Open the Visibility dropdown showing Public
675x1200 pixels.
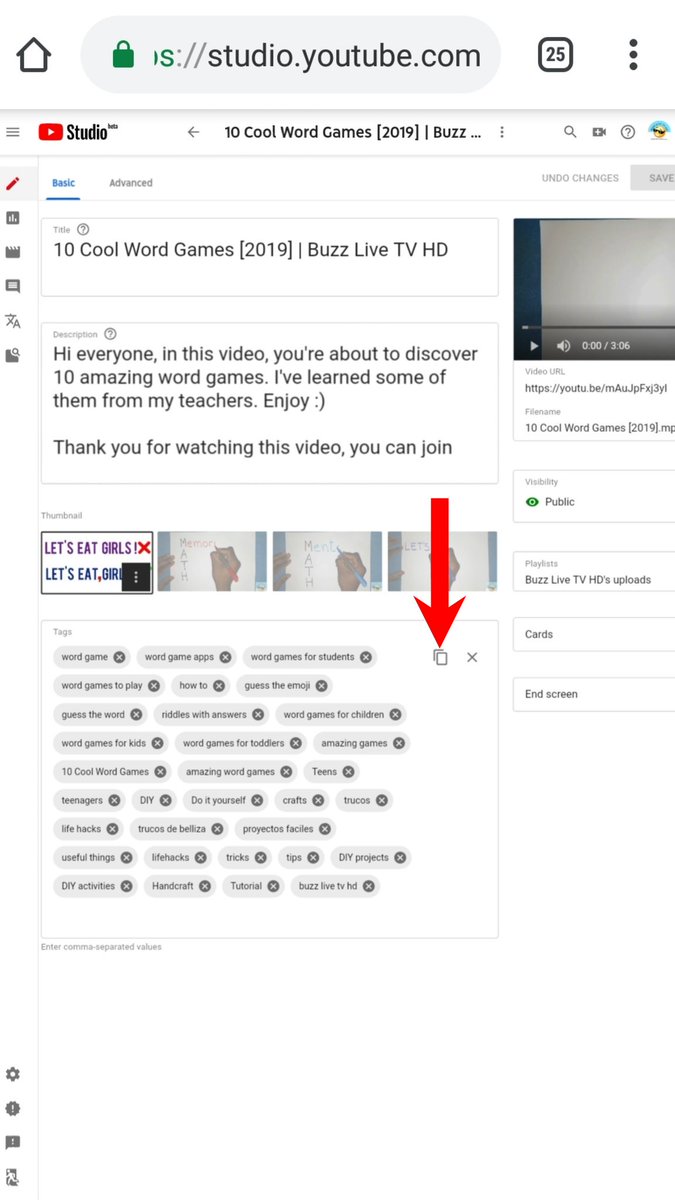click(x=594, y=496)
